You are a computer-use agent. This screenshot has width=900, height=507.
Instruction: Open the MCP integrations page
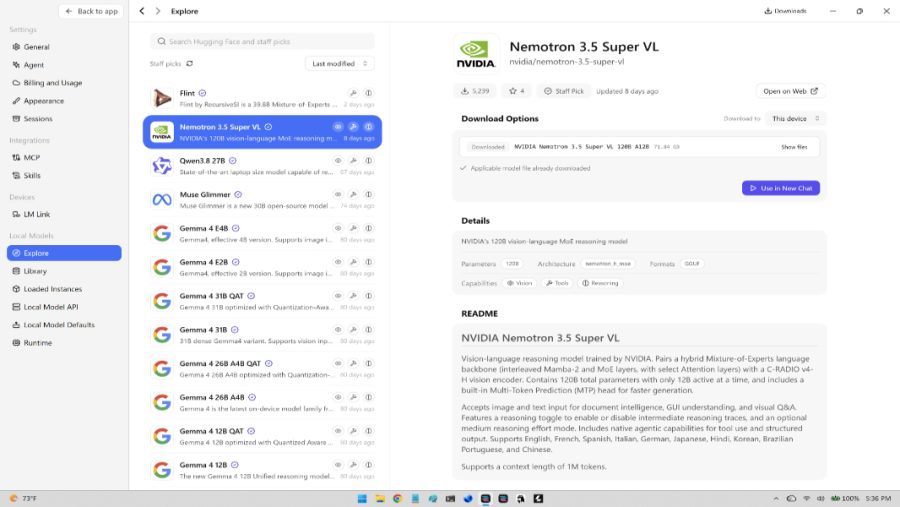tap(32, 157)
